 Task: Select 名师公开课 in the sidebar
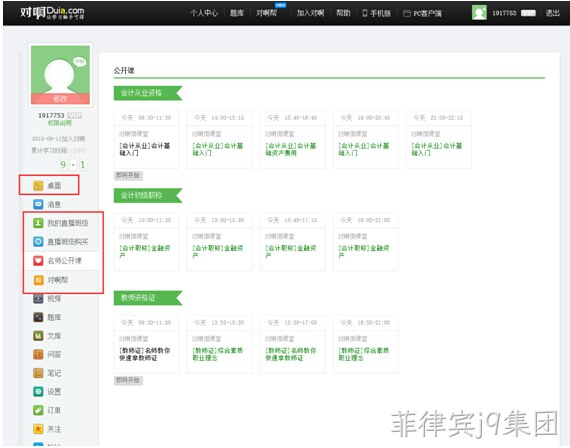tap(57, 260)
